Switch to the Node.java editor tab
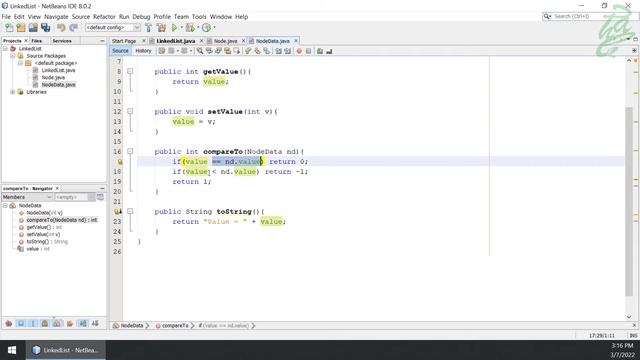This screenshot has height=360, width=640. [225, 41]
